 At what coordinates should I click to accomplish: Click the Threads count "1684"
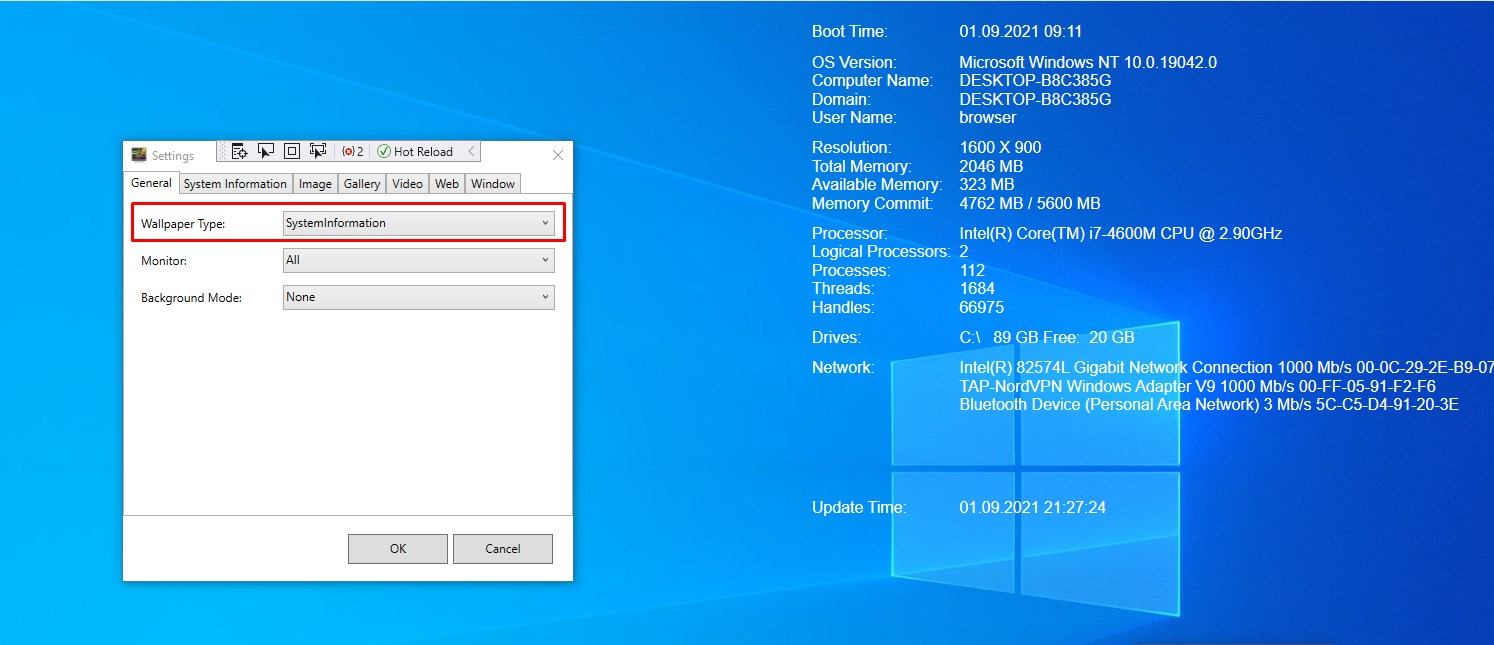click(977, 288)
